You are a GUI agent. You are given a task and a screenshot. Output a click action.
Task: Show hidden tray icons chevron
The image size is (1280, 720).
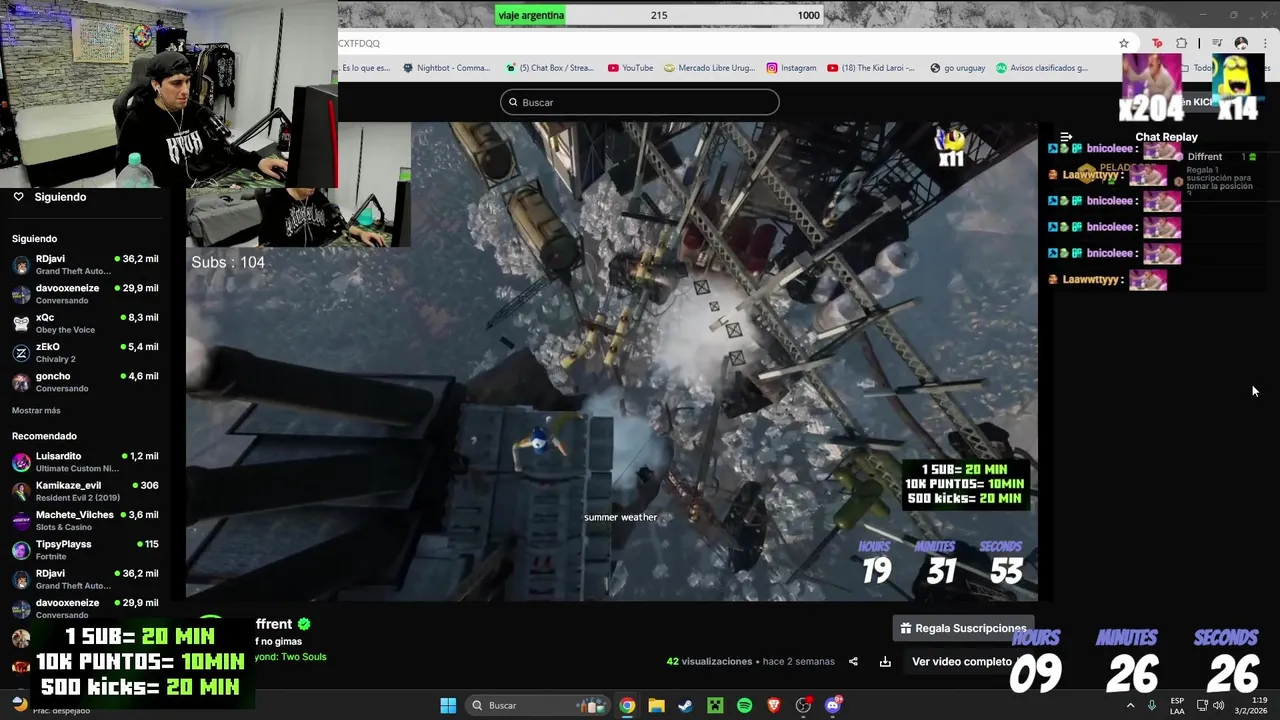click(x=1130, y=705)
